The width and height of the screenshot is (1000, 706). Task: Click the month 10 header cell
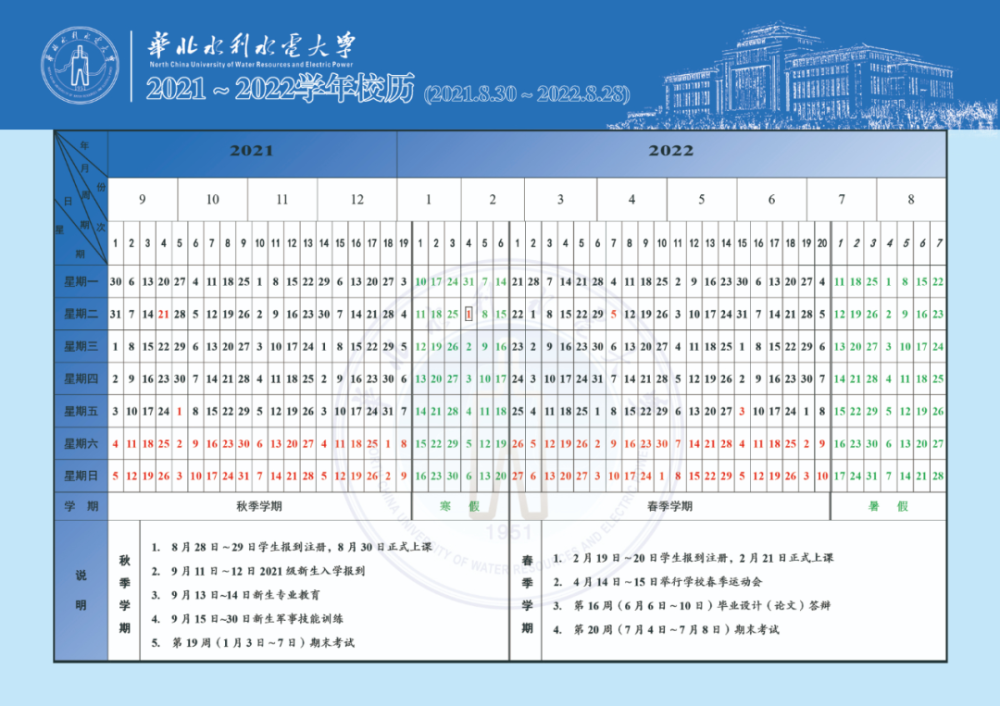(212, 200)
